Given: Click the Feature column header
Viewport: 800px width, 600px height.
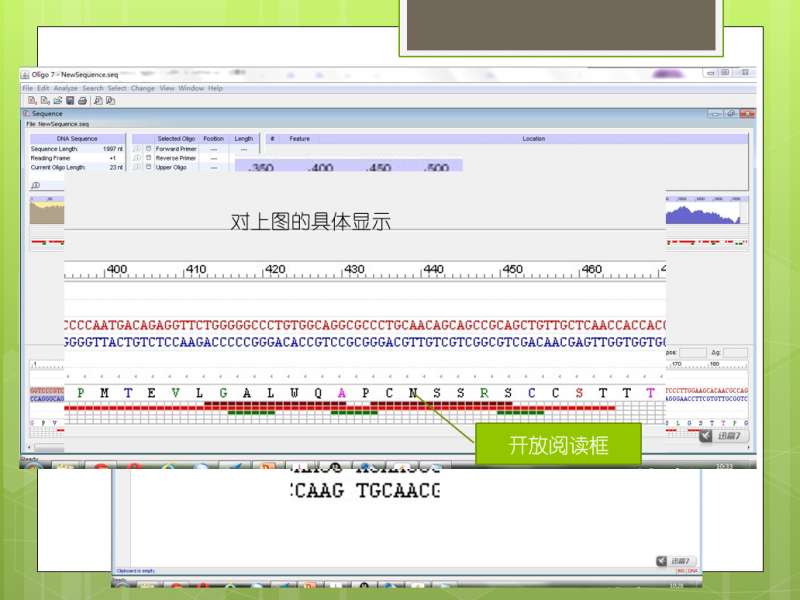Looking at the screenshot, I should pos(299,139).
